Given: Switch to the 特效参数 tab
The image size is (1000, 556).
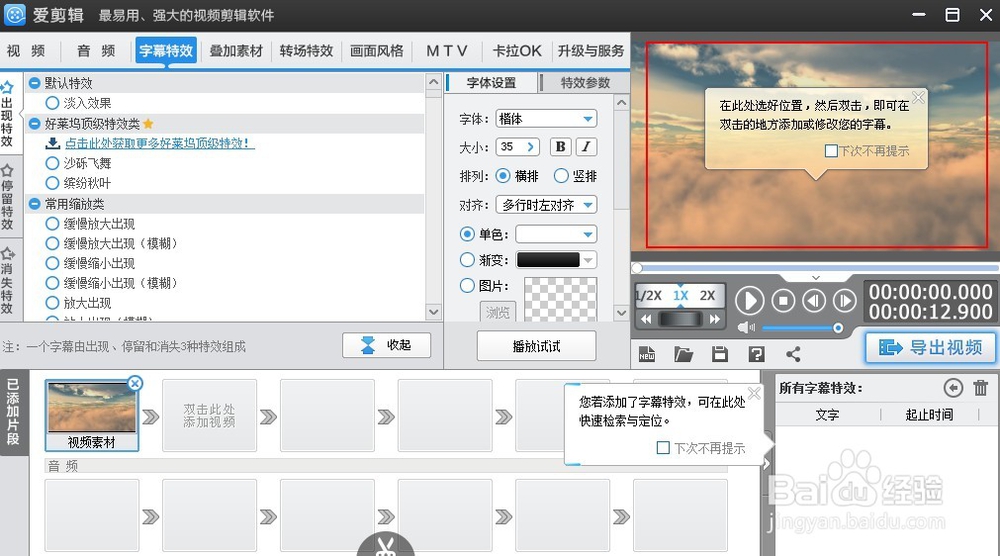Looking at the screenshot, I should (x=585, y=83).
